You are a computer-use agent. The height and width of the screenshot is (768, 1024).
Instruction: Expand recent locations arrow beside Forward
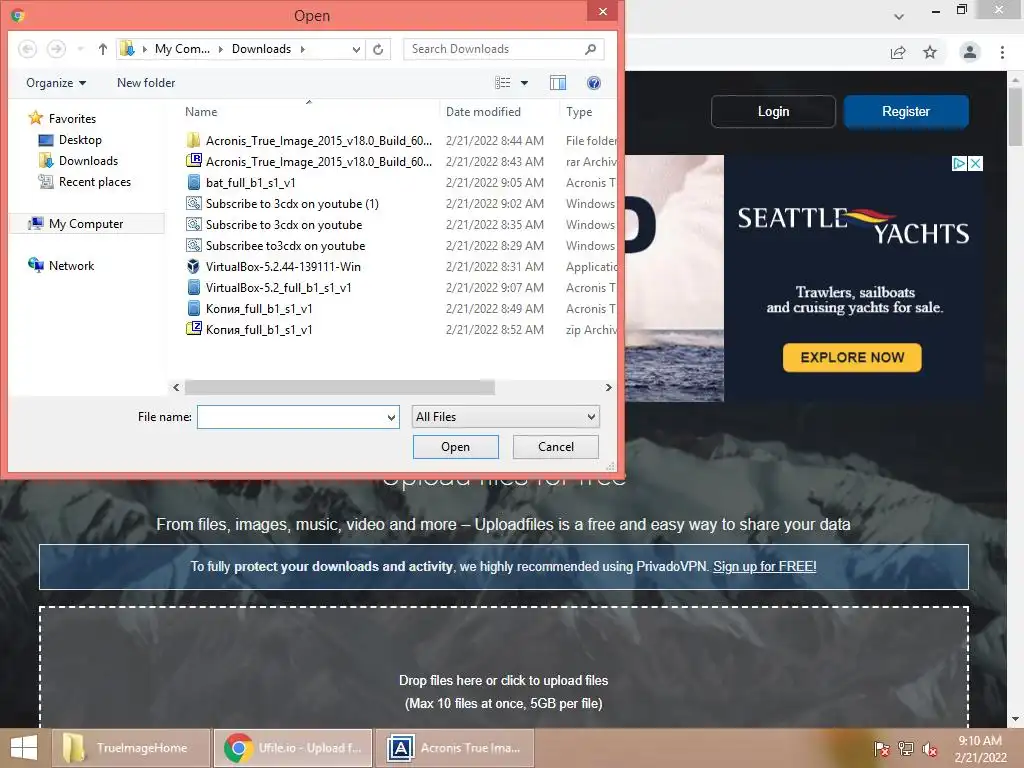click(80, 49)
